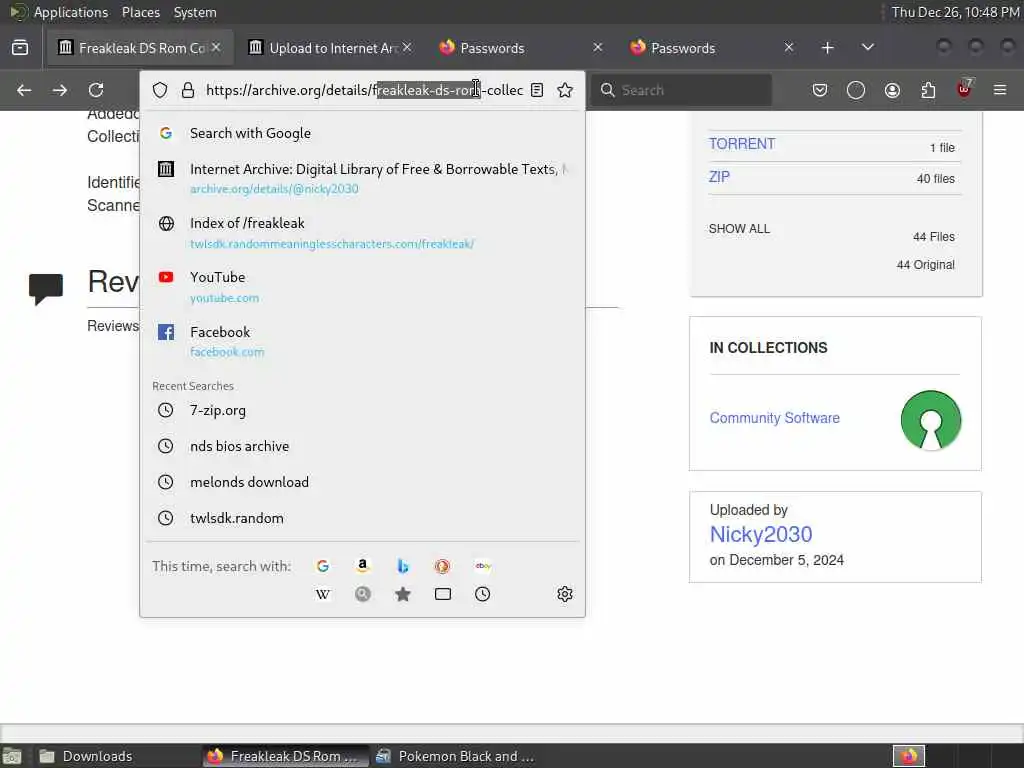
Task: Reload the current page
Action: tap(96, 90)
